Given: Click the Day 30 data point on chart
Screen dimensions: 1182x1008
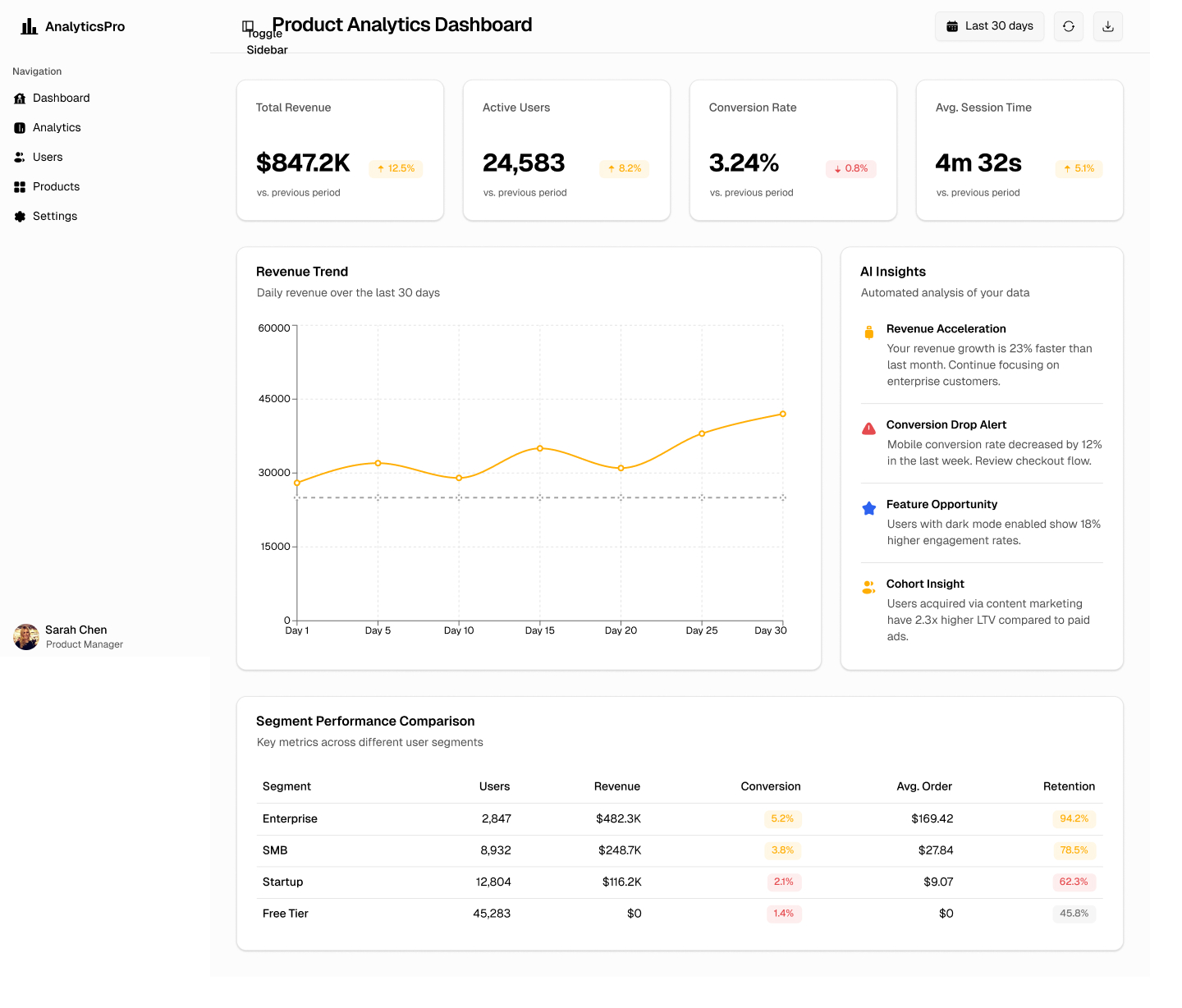Looking at the screenshot, I should pos(782,414).
